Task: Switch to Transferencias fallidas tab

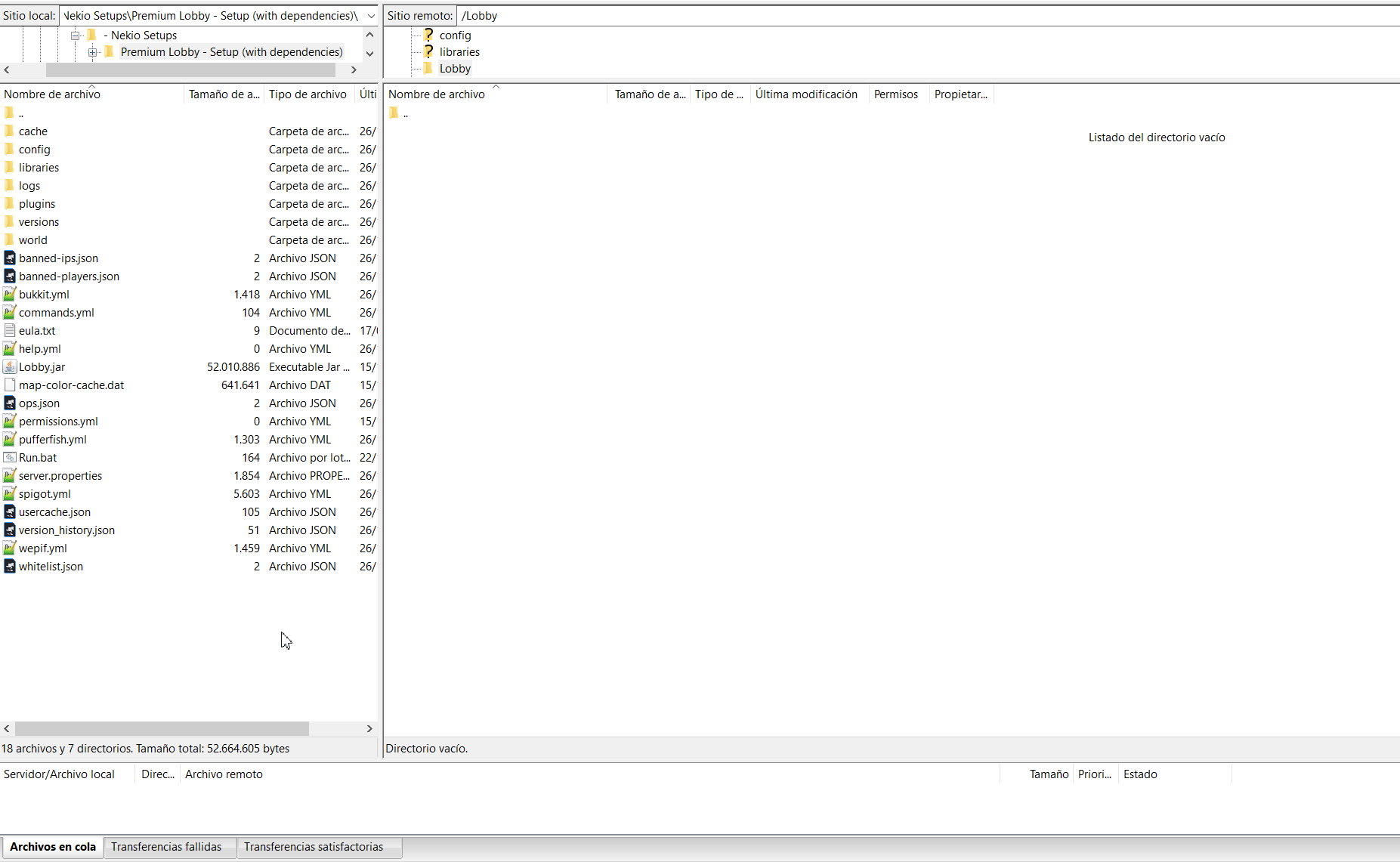Action: [166, 847]
